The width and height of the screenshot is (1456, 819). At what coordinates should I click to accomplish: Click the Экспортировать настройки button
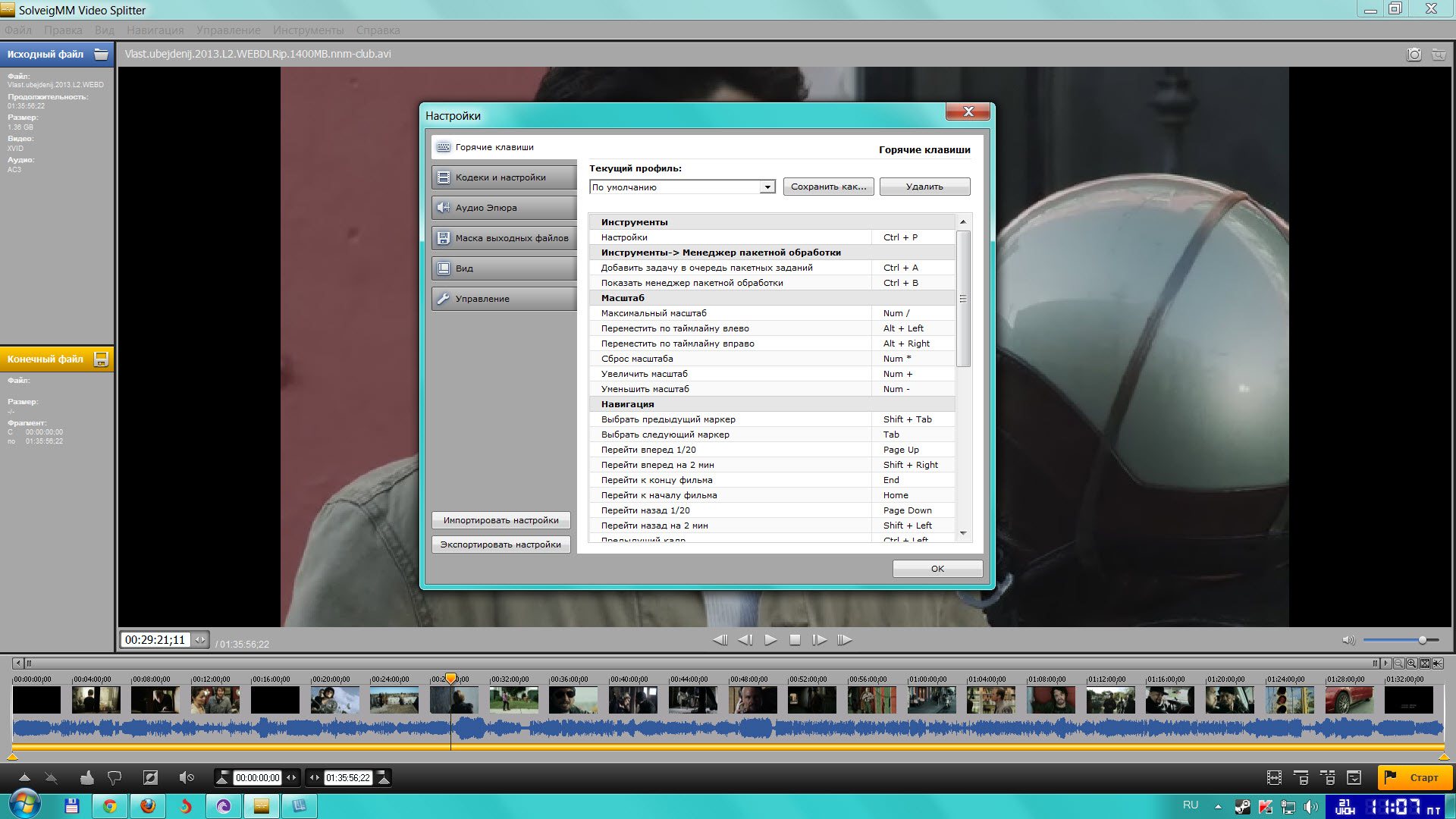pos(500,544)
